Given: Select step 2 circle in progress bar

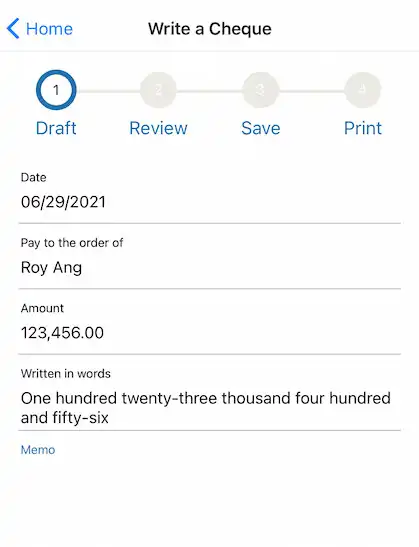Looking at the screenshot, I should click(x=158, y=90).
